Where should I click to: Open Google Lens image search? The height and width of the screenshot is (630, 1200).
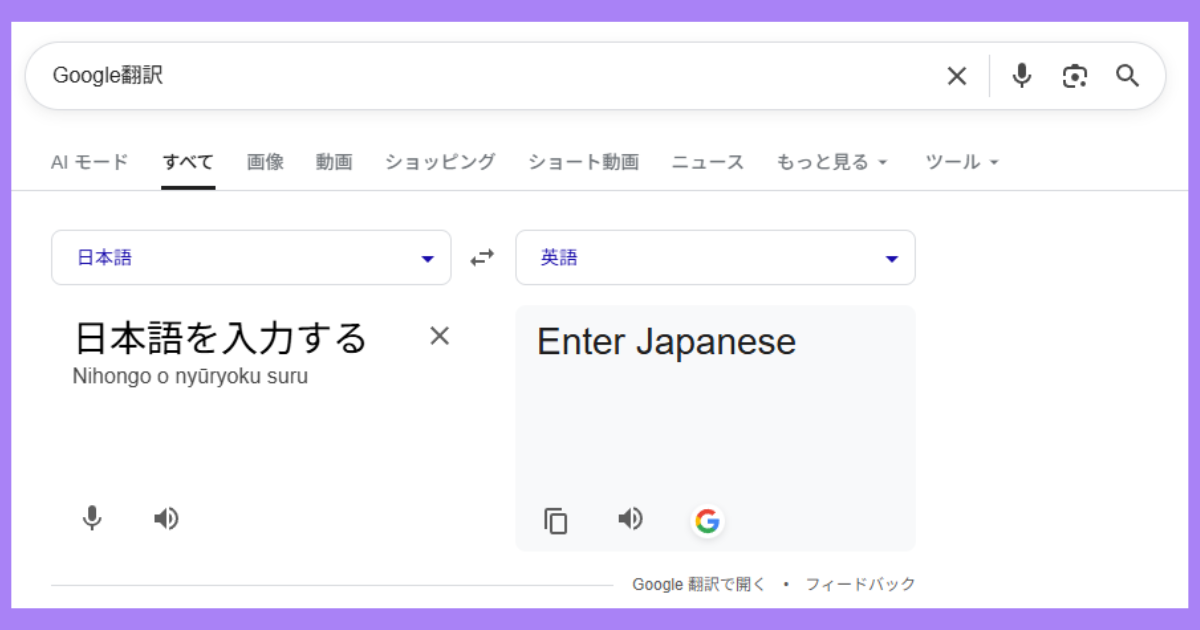(1075, 75)
